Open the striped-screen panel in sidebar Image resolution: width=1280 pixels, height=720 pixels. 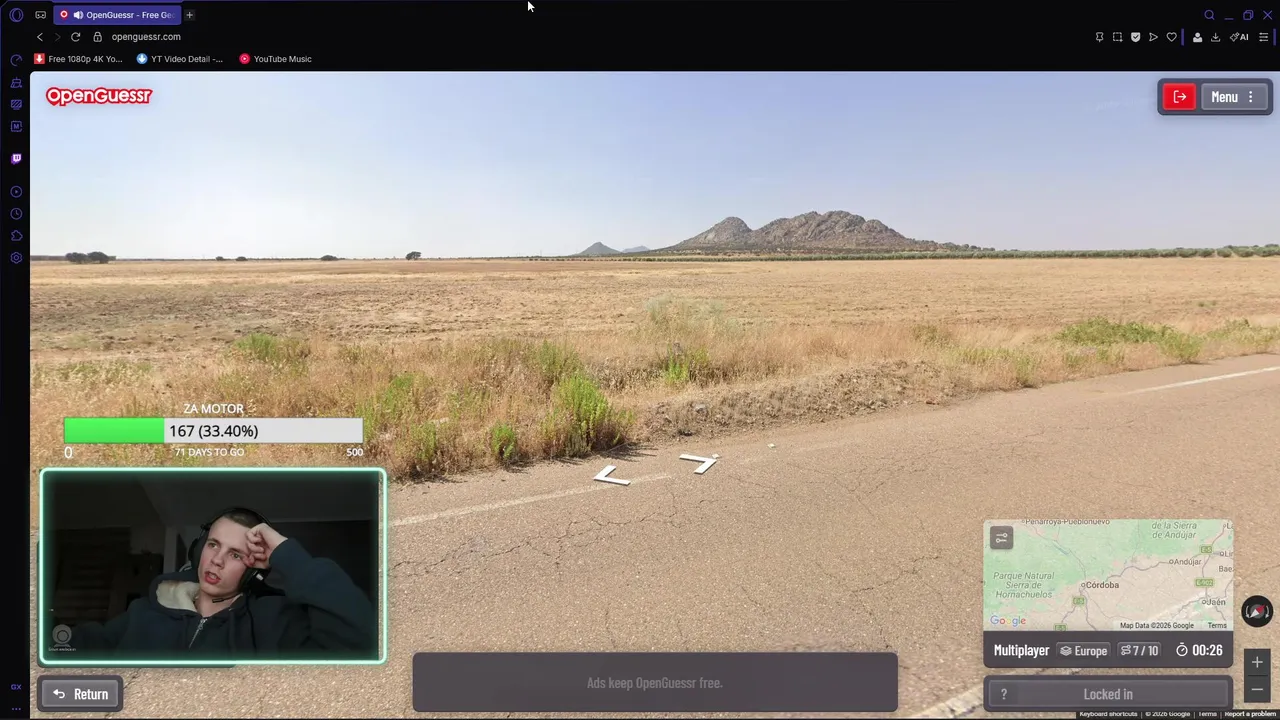click(x=16, y=104)
